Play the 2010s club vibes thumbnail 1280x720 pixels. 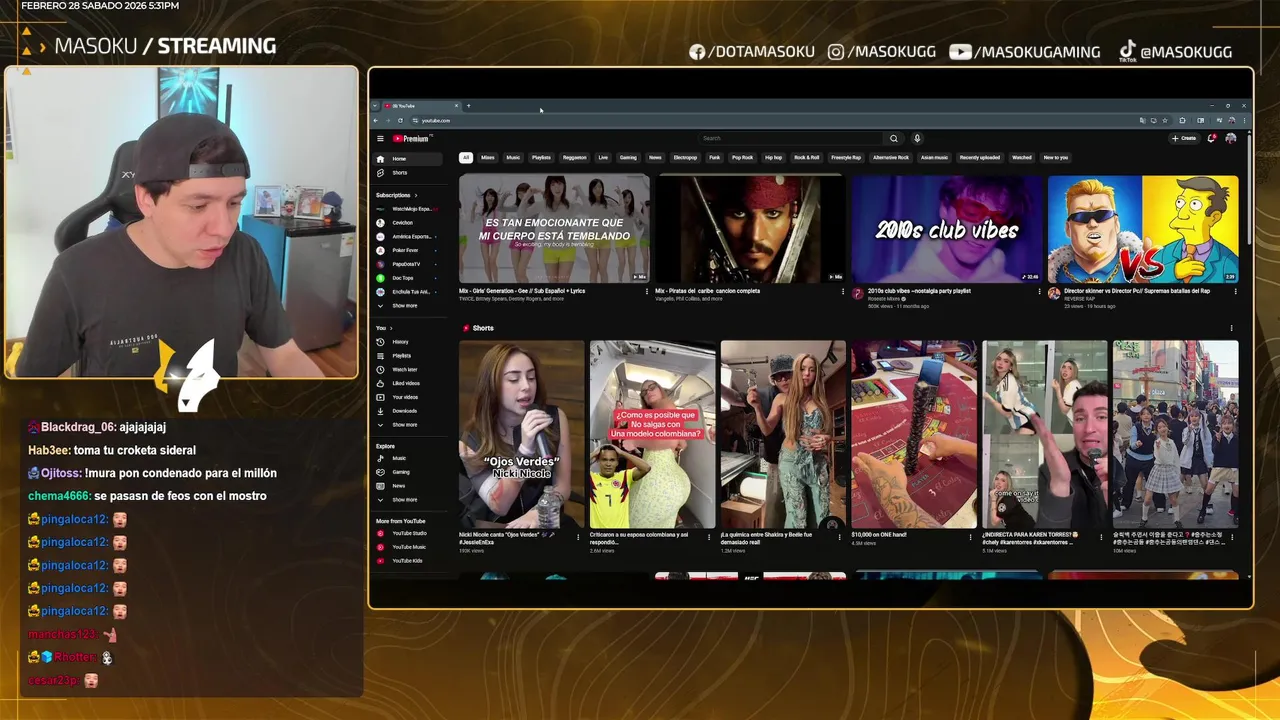tap(946, 229)
